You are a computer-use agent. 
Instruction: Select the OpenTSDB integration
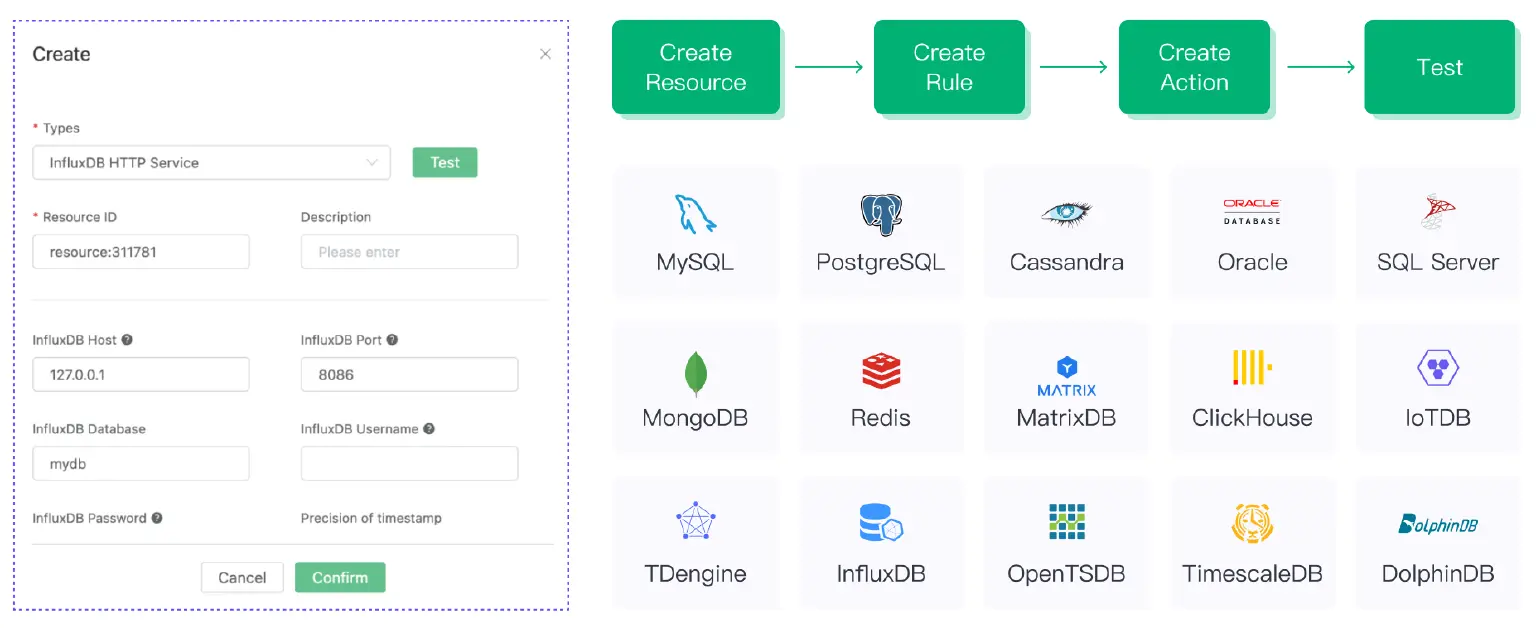click(1066, 543)
